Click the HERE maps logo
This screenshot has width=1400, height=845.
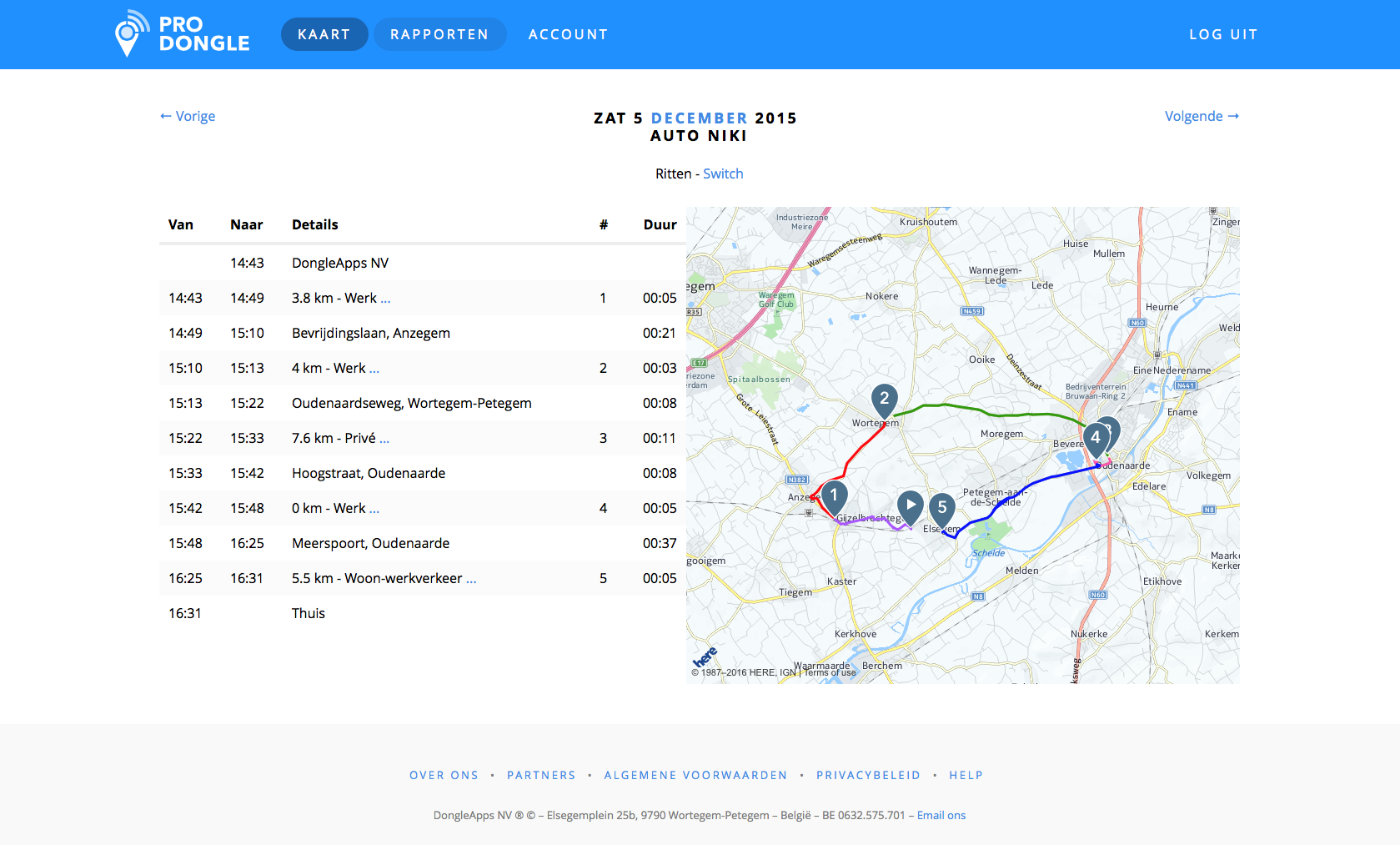click(705, 656)
